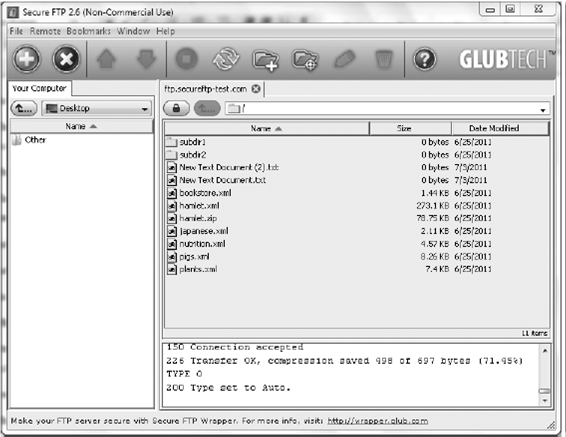Click the Refresh listing toolbar icon
566x437 pixels.
(x=226, y=59)
